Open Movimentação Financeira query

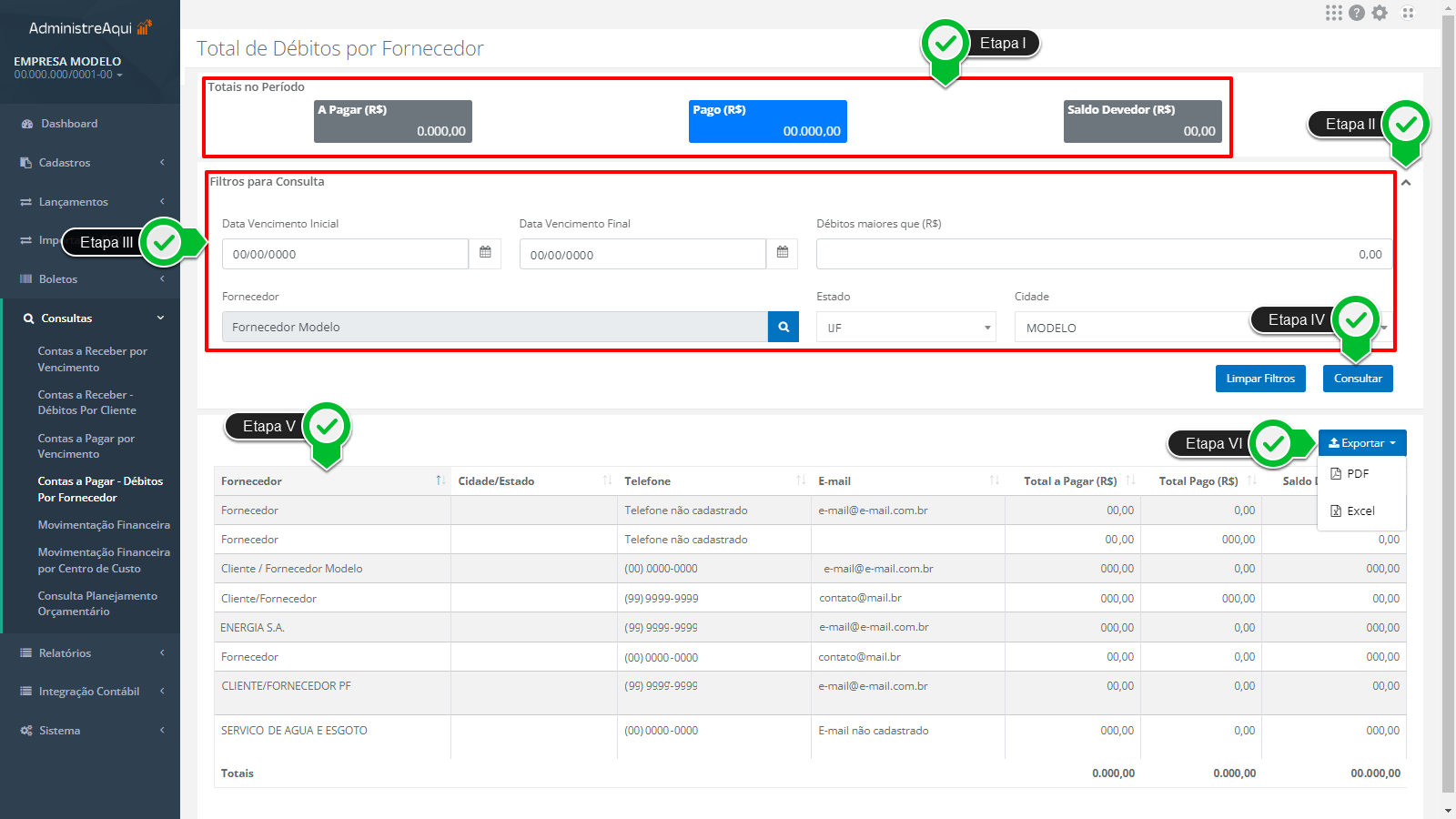pos(104,525)
